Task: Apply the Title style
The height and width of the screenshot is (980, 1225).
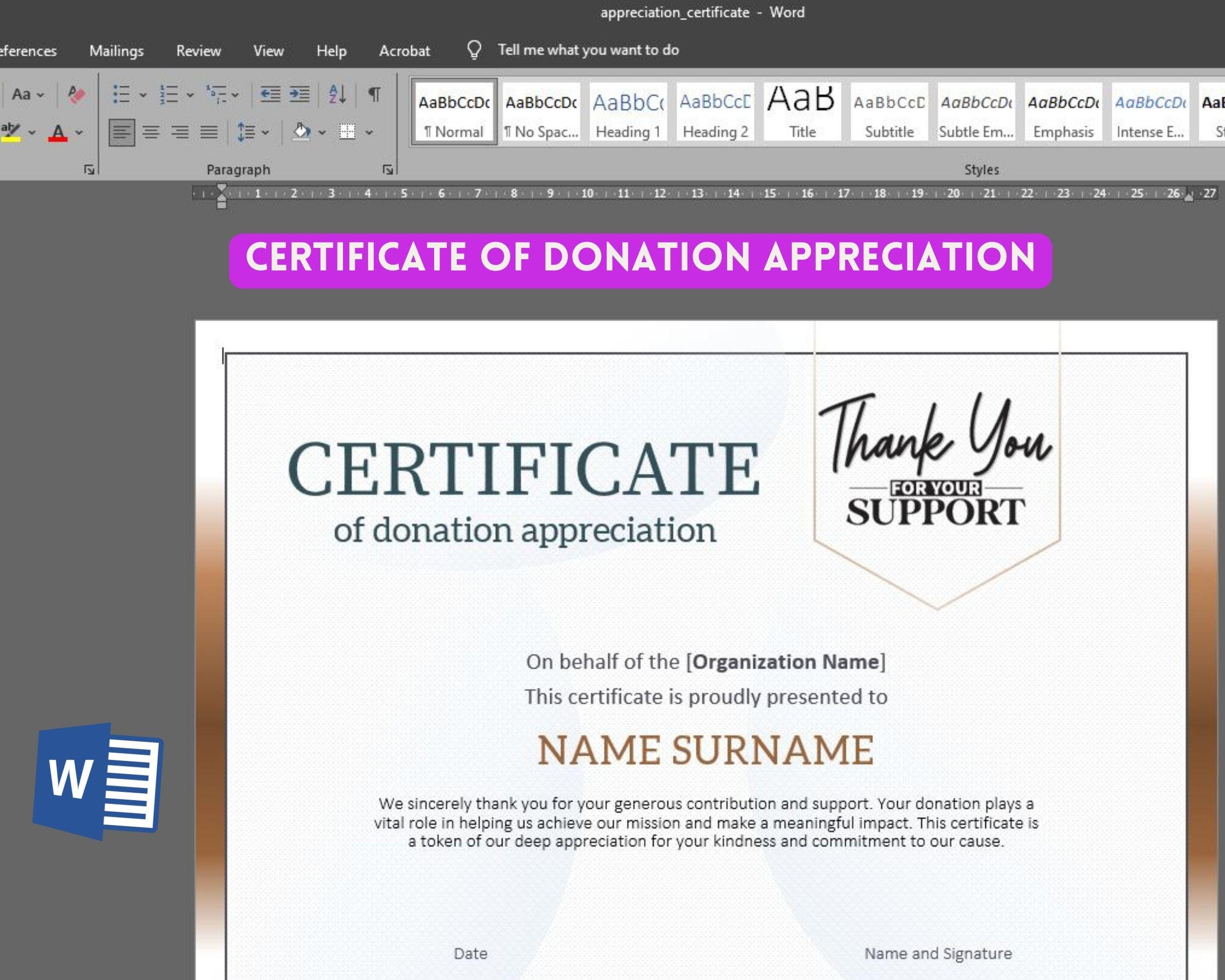Action: tap(802, 112)
